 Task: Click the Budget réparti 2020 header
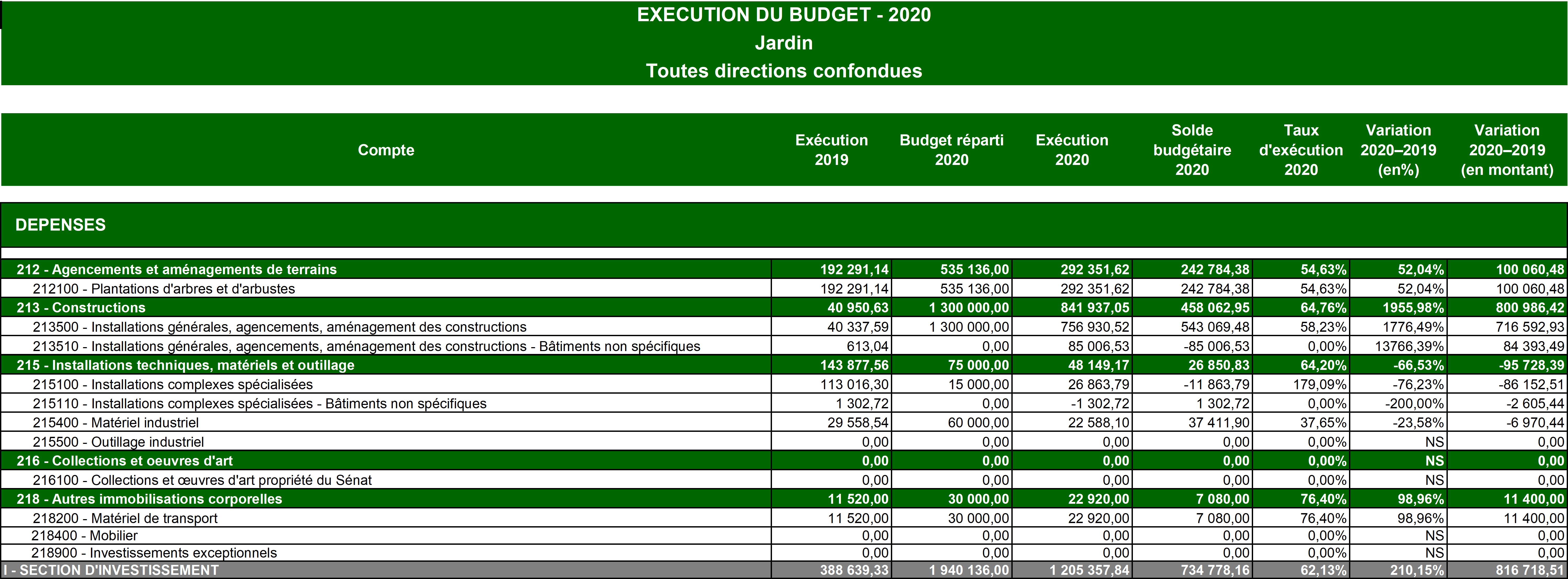(952, 150)
